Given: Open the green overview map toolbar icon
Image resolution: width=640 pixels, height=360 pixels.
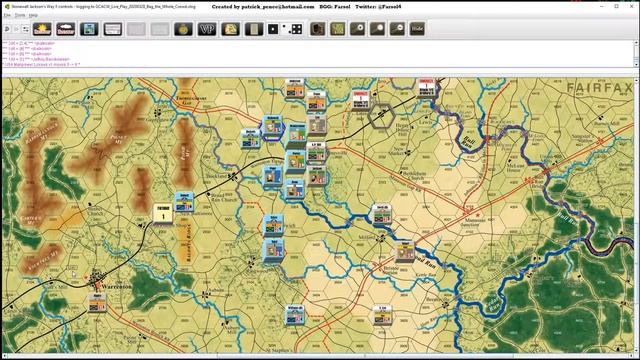Looking at the screenshot, I should pos(338,29).
